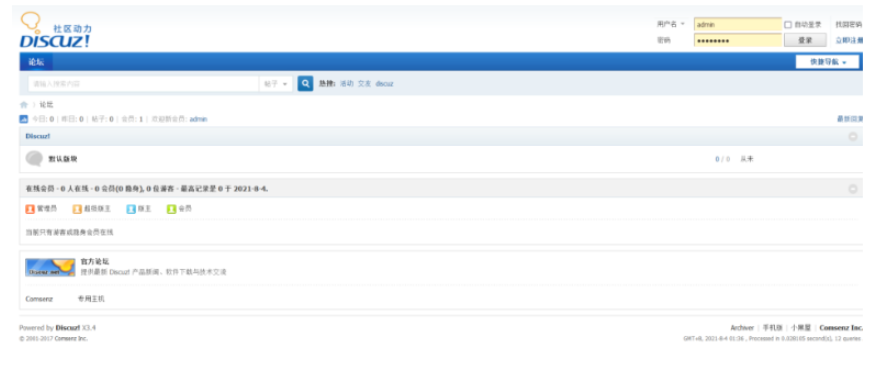Click into the search content input field
Screen dimensions: 884x383
(x=144, y=84)
